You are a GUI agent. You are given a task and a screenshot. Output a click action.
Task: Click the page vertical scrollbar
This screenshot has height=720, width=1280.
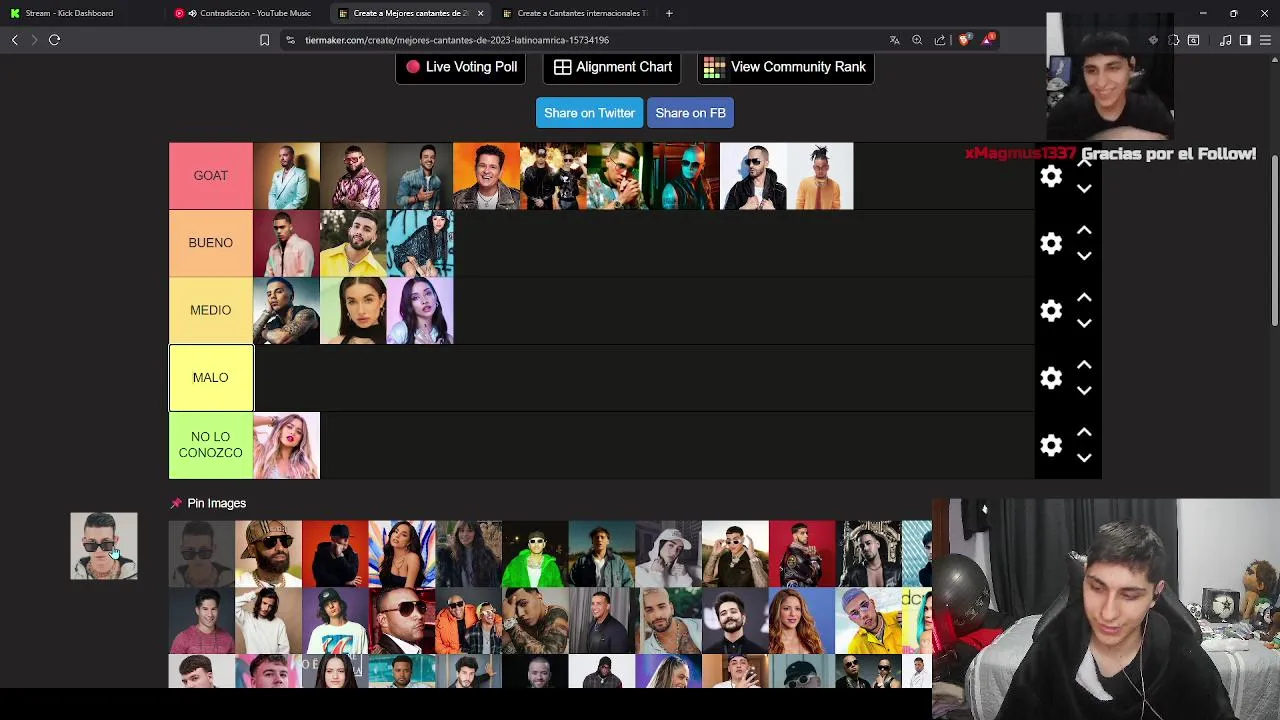click(1275, 240)
